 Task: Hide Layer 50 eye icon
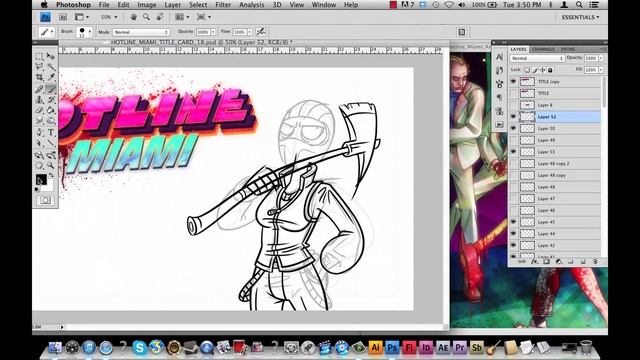pyautogui.click(x=513, y=128)
